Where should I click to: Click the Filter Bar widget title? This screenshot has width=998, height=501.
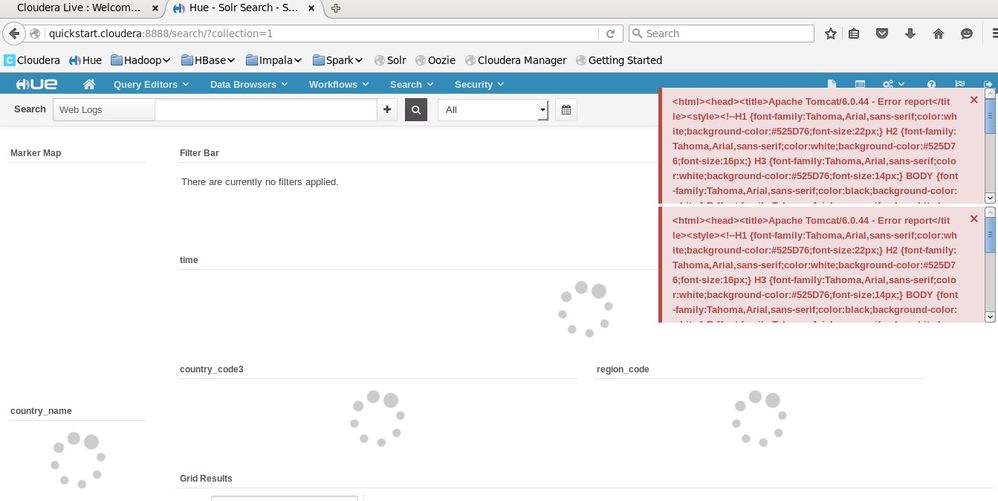199,153
